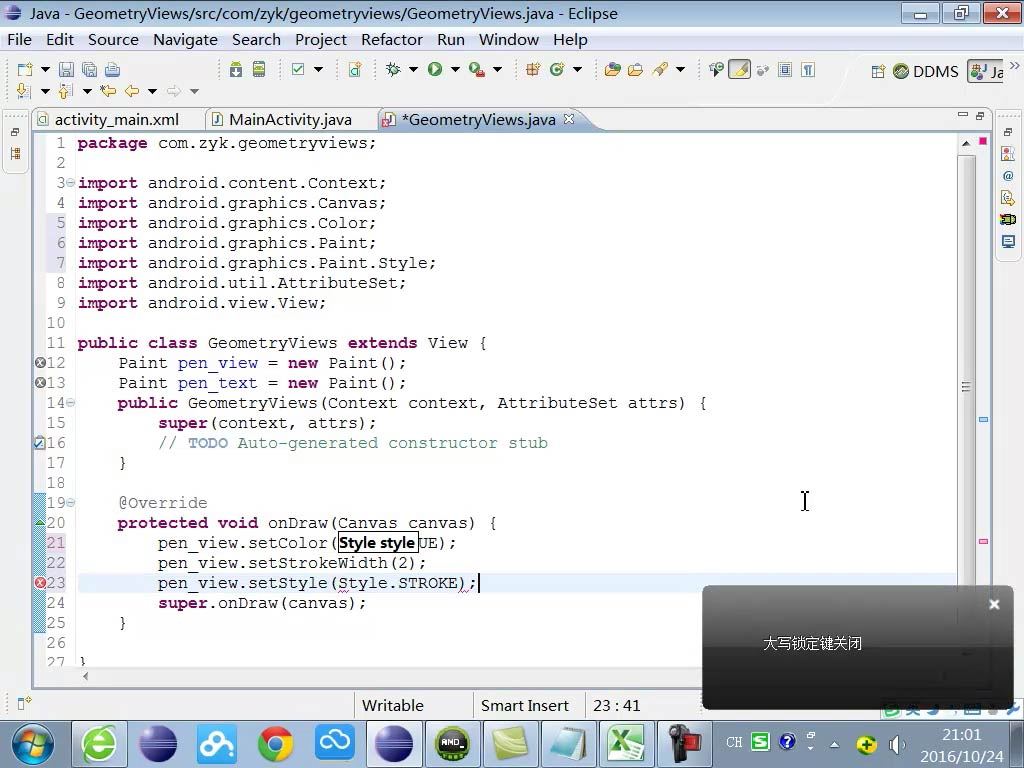1024x768 pixels.
Task: Open the External Tools dropdown arrow
Action: click(x=497, y=69)
